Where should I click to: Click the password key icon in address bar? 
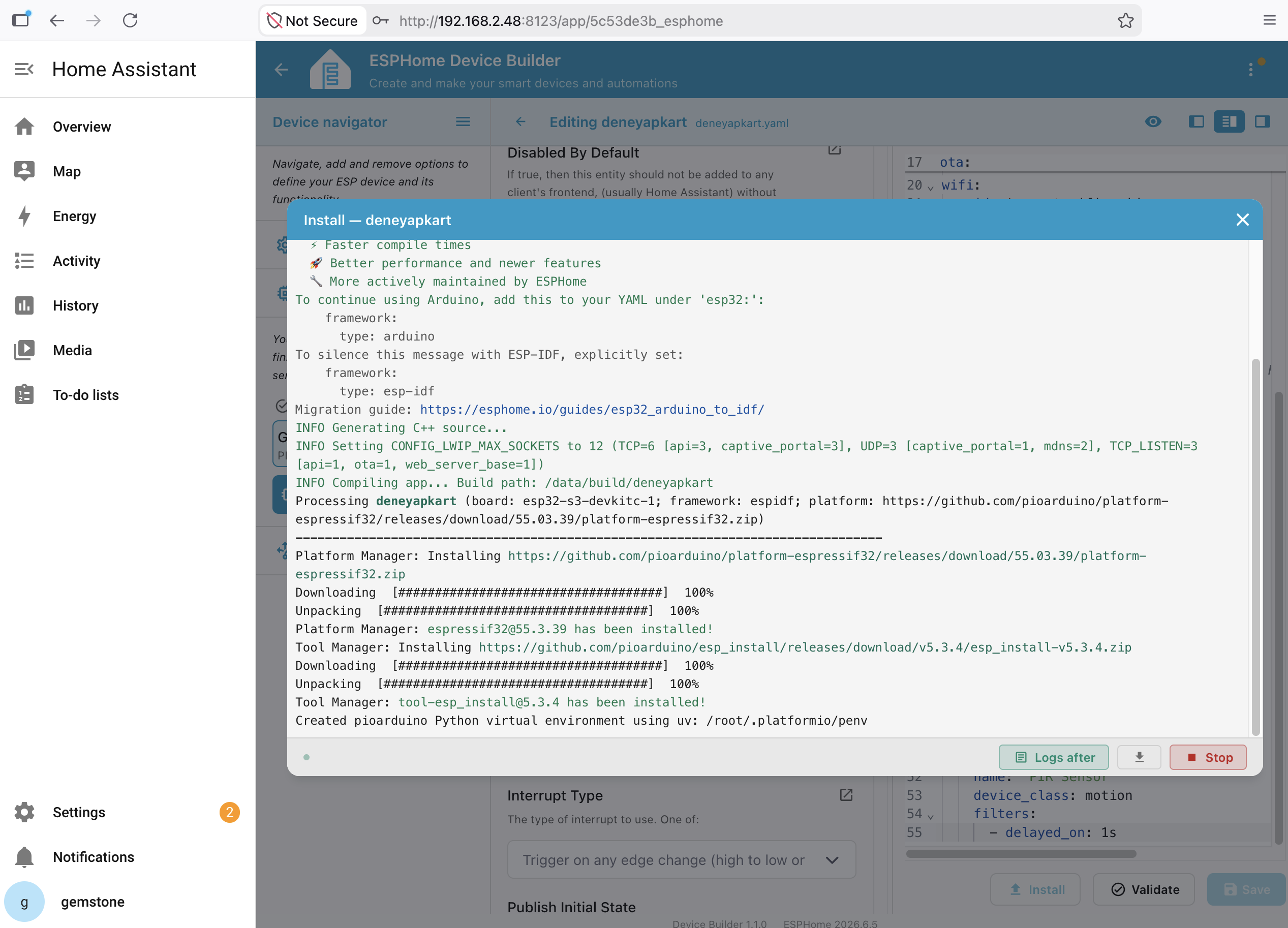(x=381, y=21)
